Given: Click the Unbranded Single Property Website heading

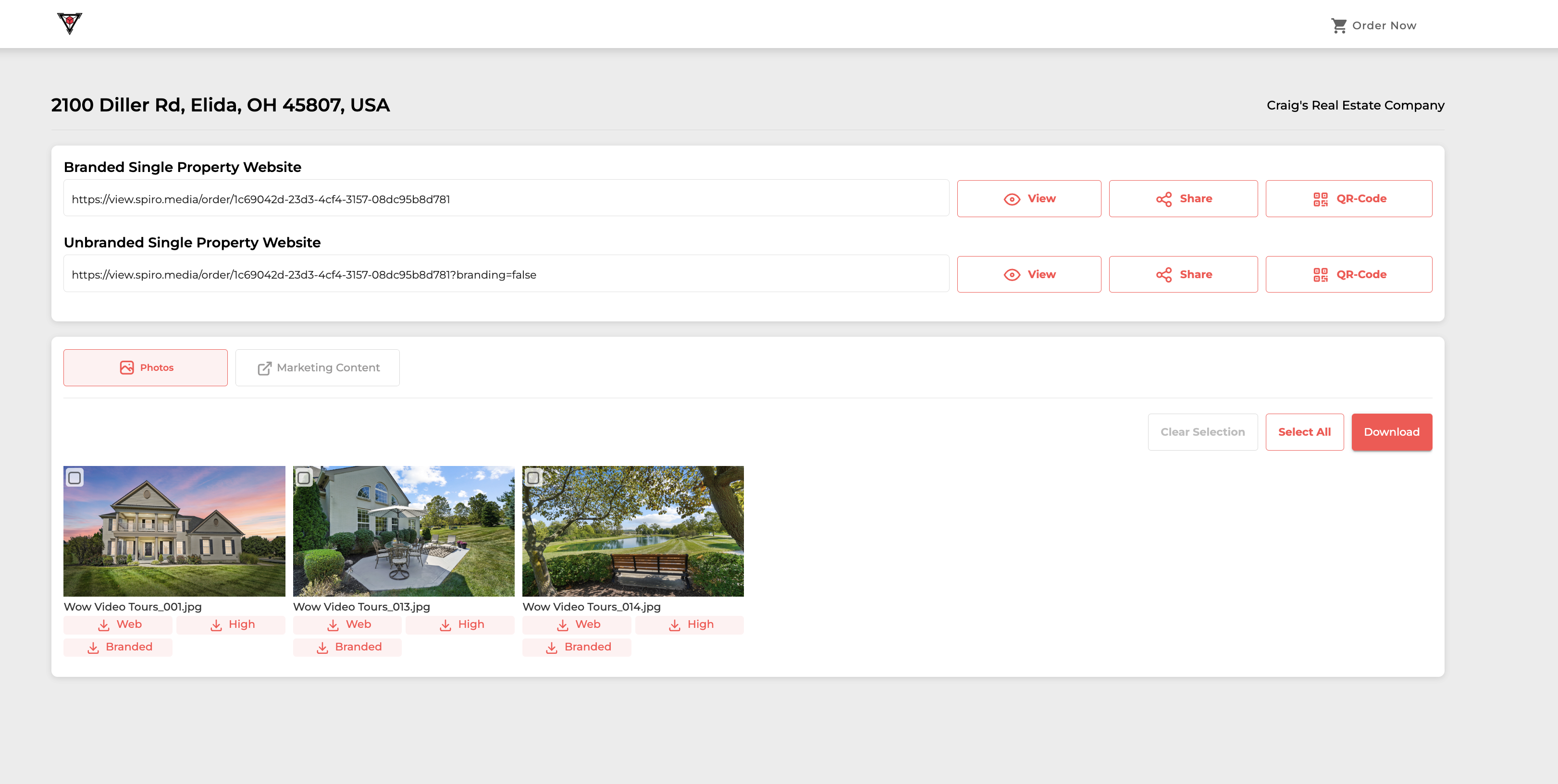Looking at the screenshot, I should pos(192,243).
